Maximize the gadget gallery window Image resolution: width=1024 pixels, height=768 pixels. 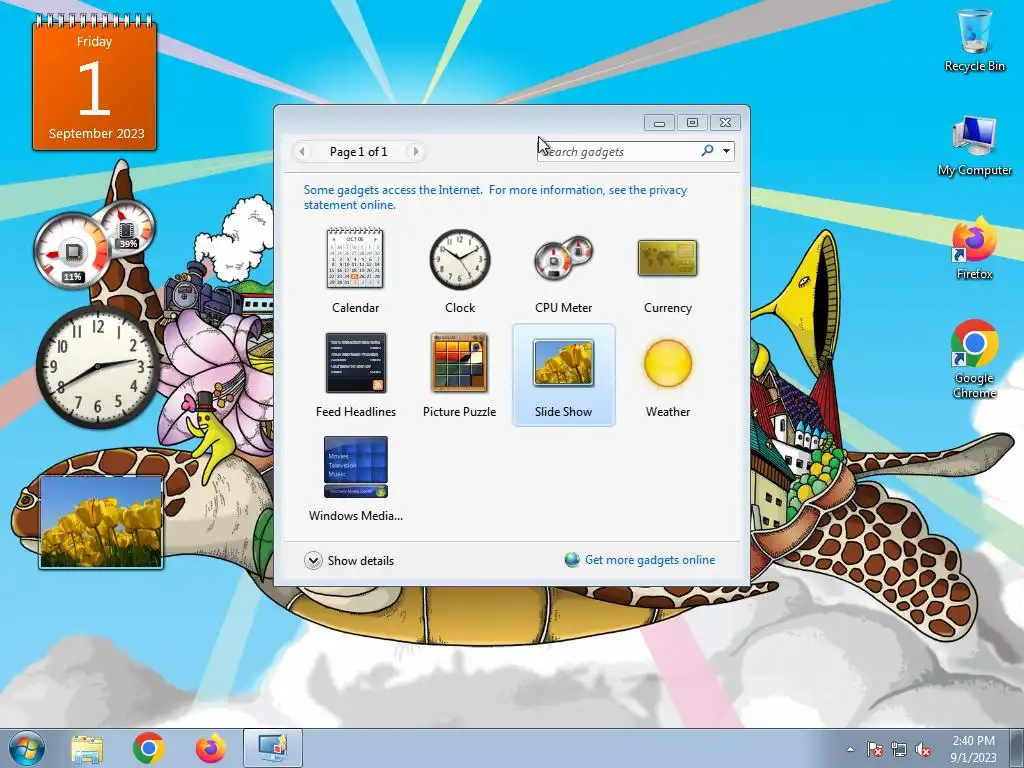point(692,122)
